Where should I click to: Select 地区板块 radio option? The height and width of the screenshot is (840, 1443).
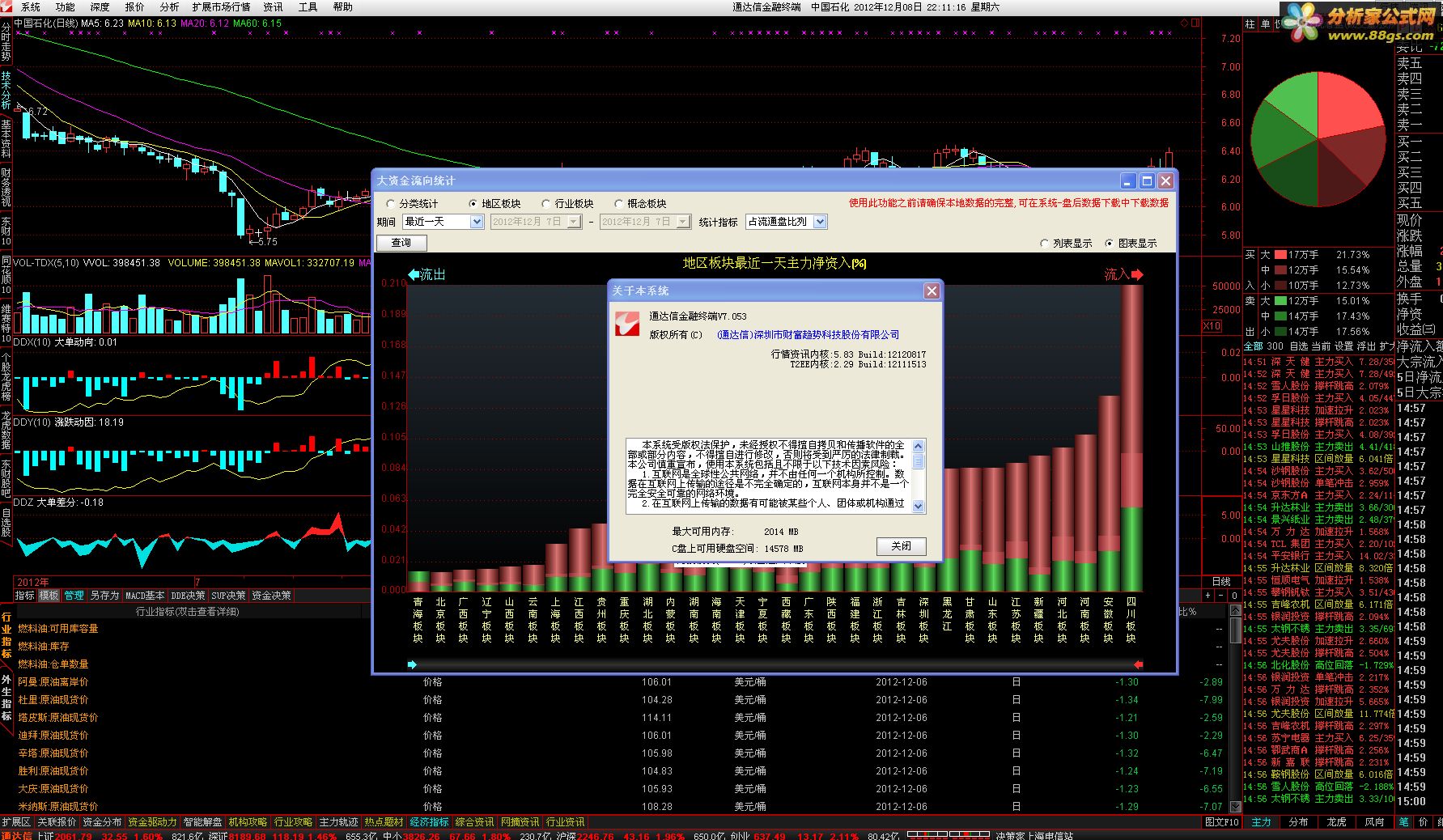(x=494, y=204)
